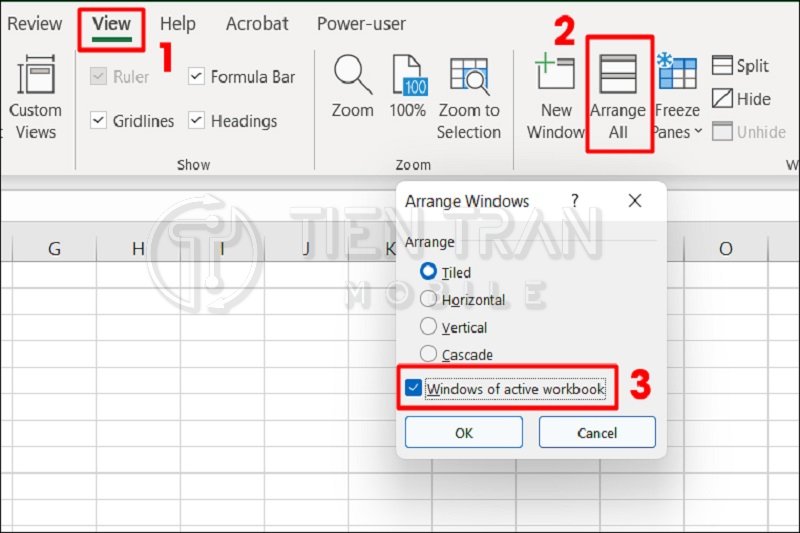Toggle the Ruler checkbox
Viewport: 800px width, 533px height.
[98, 77]
